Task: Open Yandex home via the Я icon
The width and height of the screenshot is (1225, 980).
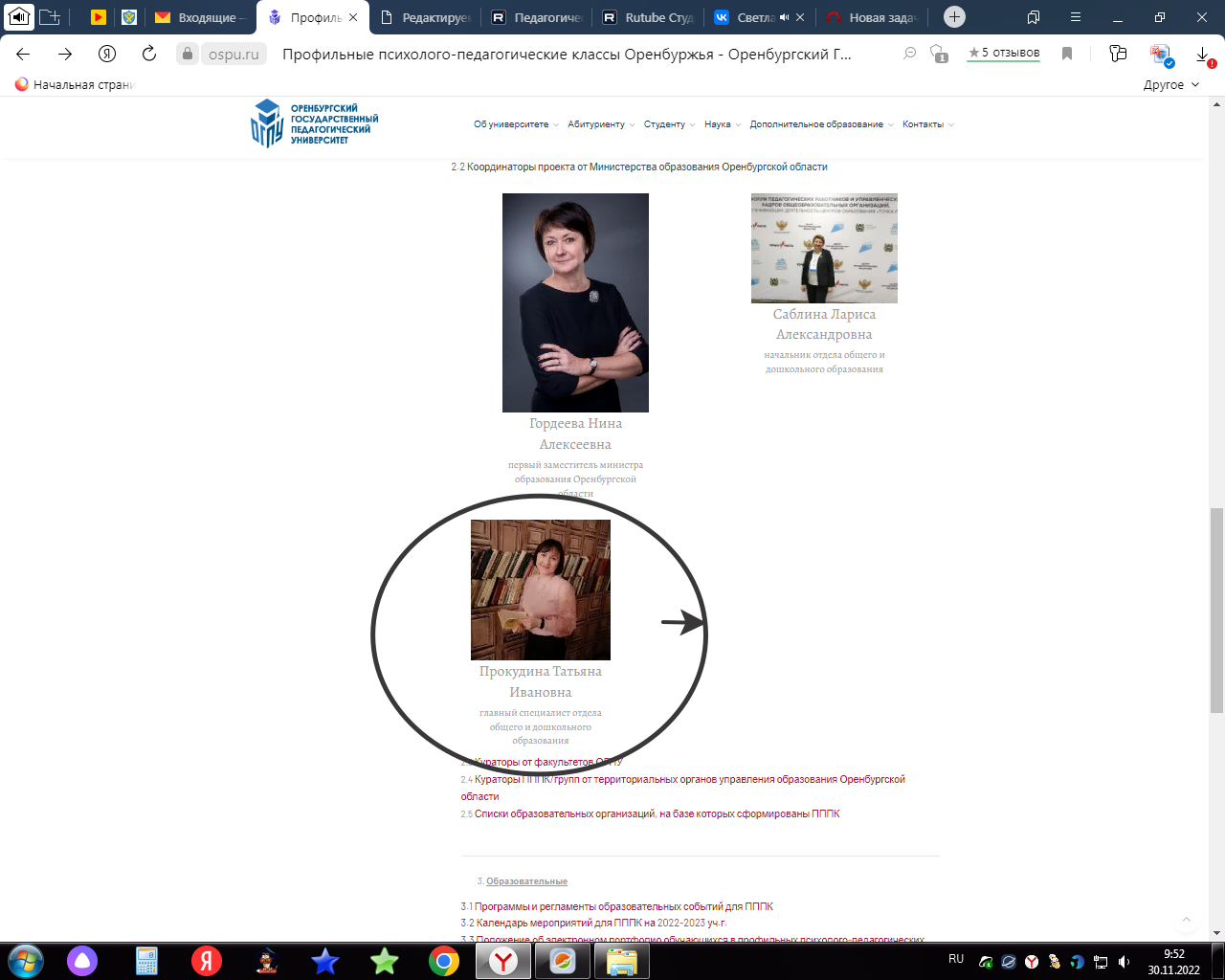Action: pyautogui.click(x=107, y=54)
